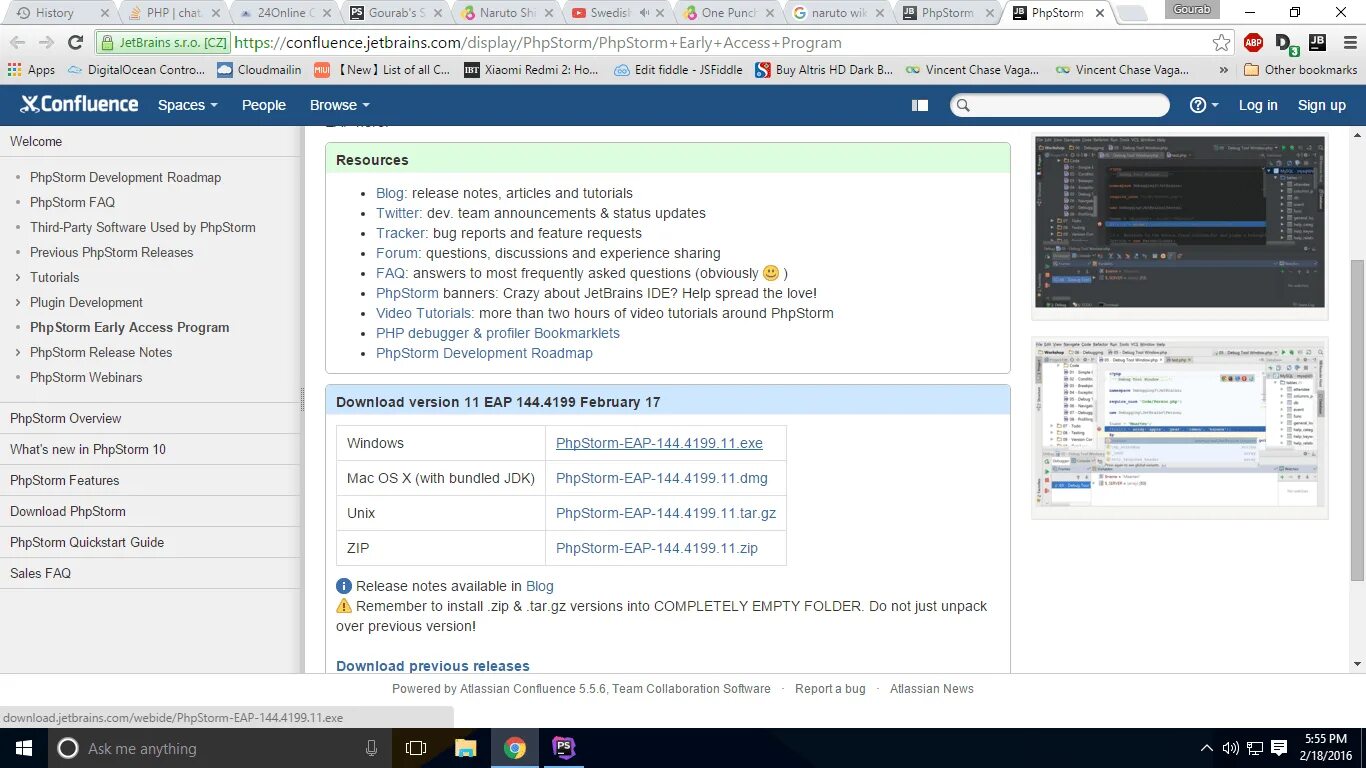Download the PhpStorm .zip file
Screen dimensions: 1366x768
pos(657,548)
